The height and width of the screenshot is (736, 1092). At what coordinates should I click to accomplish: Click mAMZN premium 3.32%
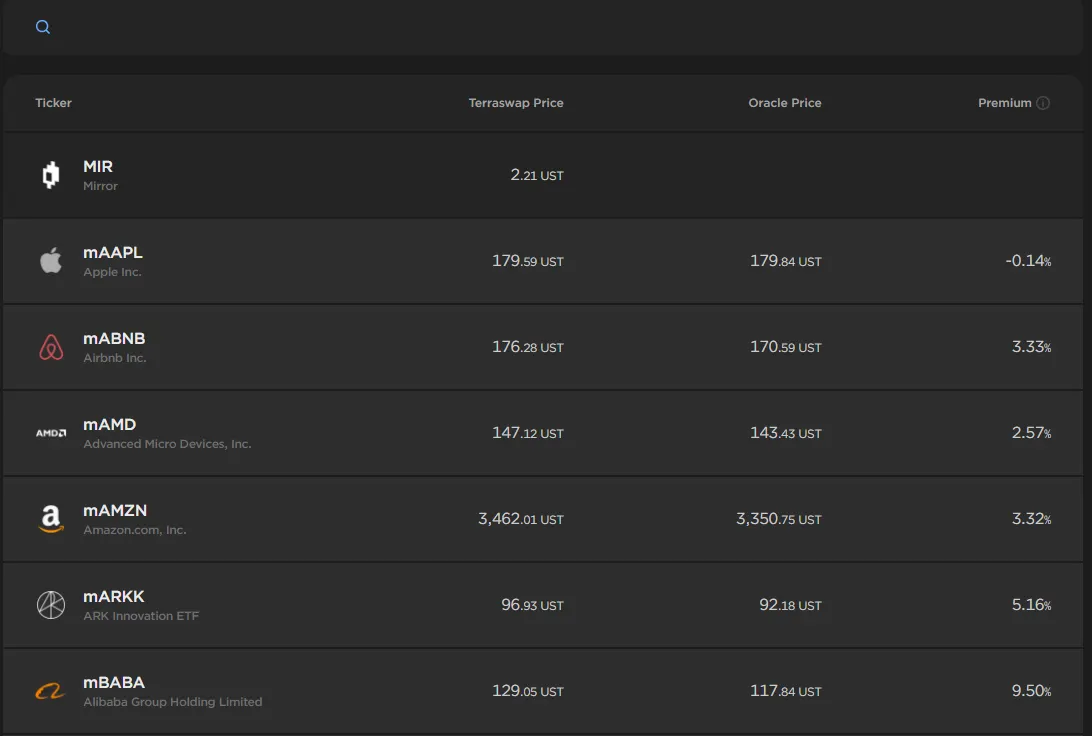[x=1031, y=519]
